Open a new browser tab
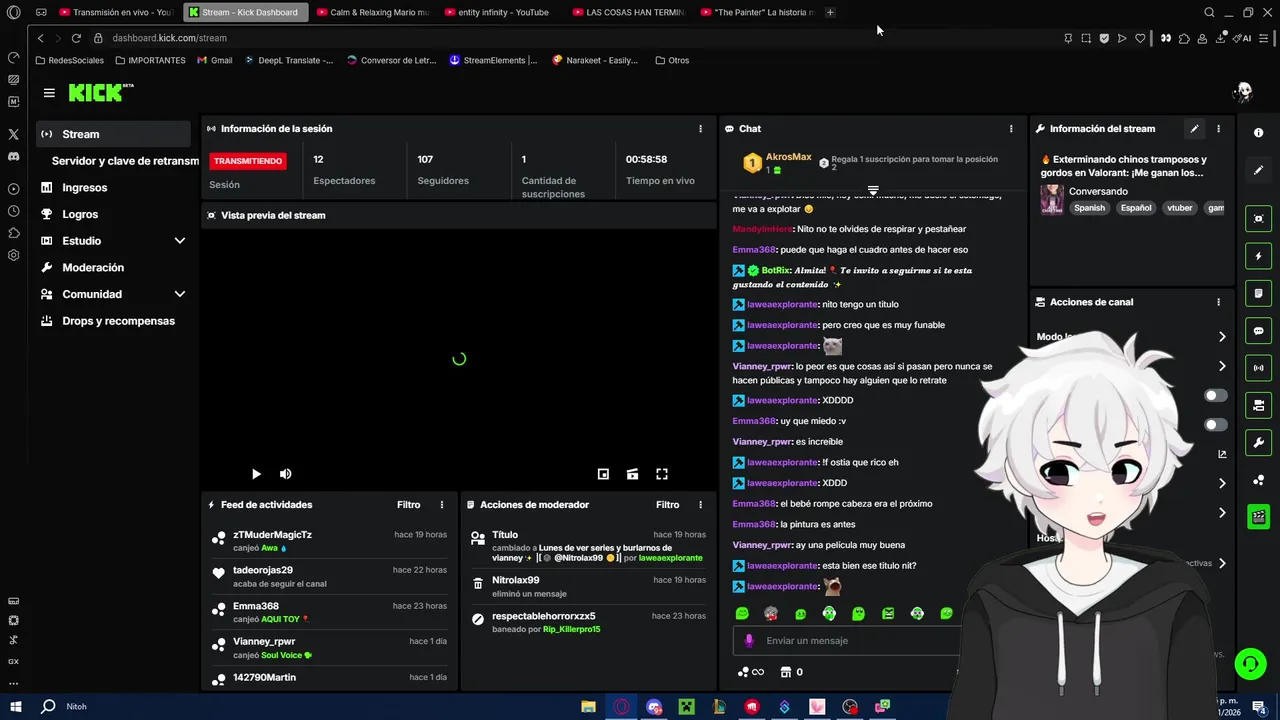1280x720 pixels. [x=830, y=12]
